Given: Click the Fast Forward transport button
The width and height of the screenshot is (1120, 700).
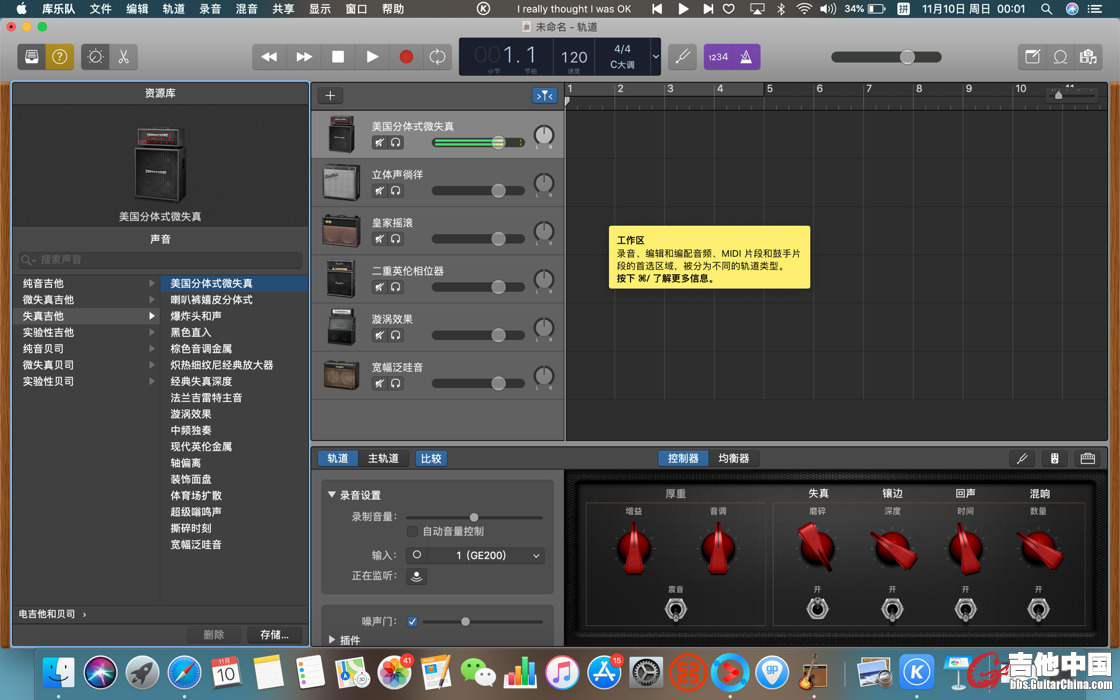Looking at the screenshot, I should click(304, 57).
